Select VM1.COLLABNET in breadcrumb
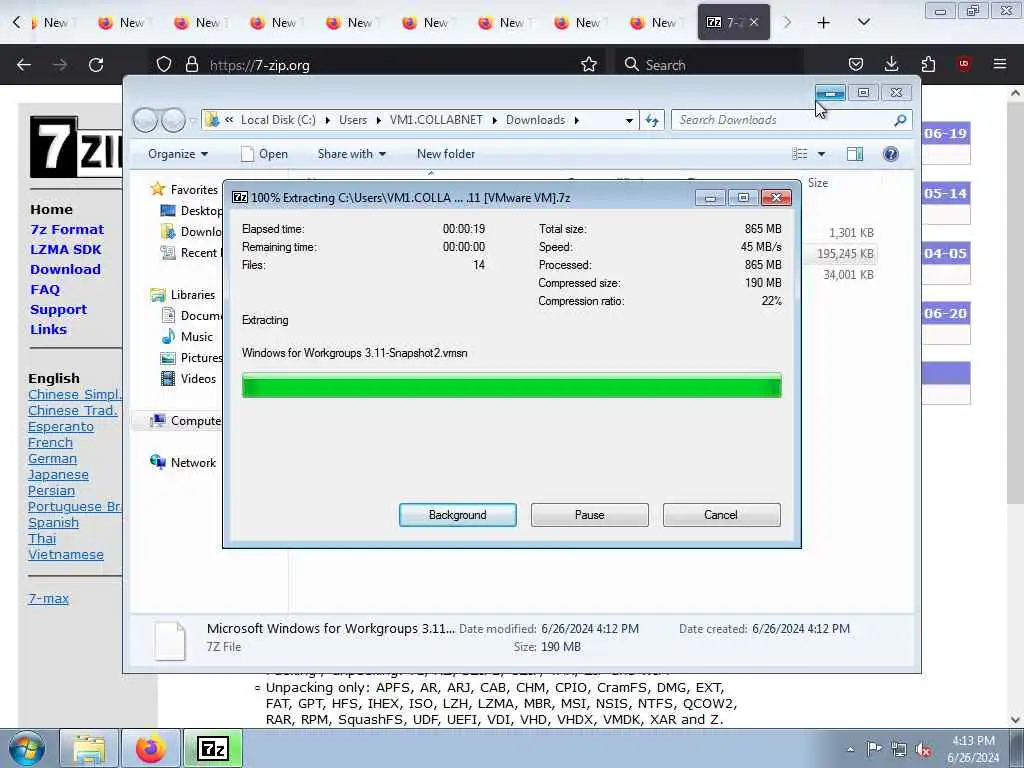The width and height of the screenshot is (1024, 768). click(436, 120)
